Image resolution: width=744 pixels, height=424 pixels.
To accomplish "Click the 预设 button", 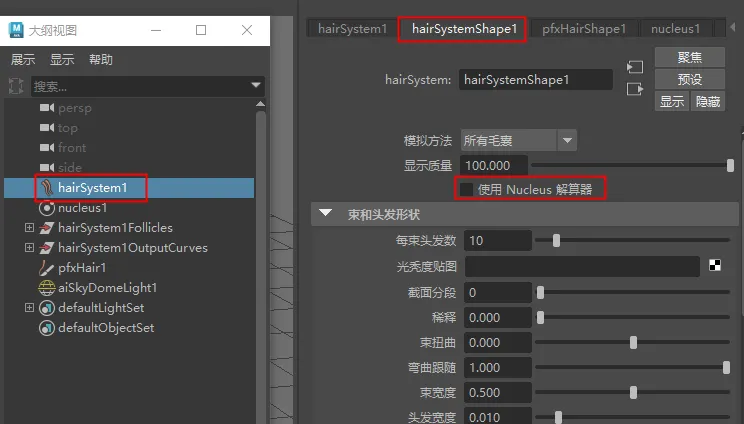I will (689, 79).
